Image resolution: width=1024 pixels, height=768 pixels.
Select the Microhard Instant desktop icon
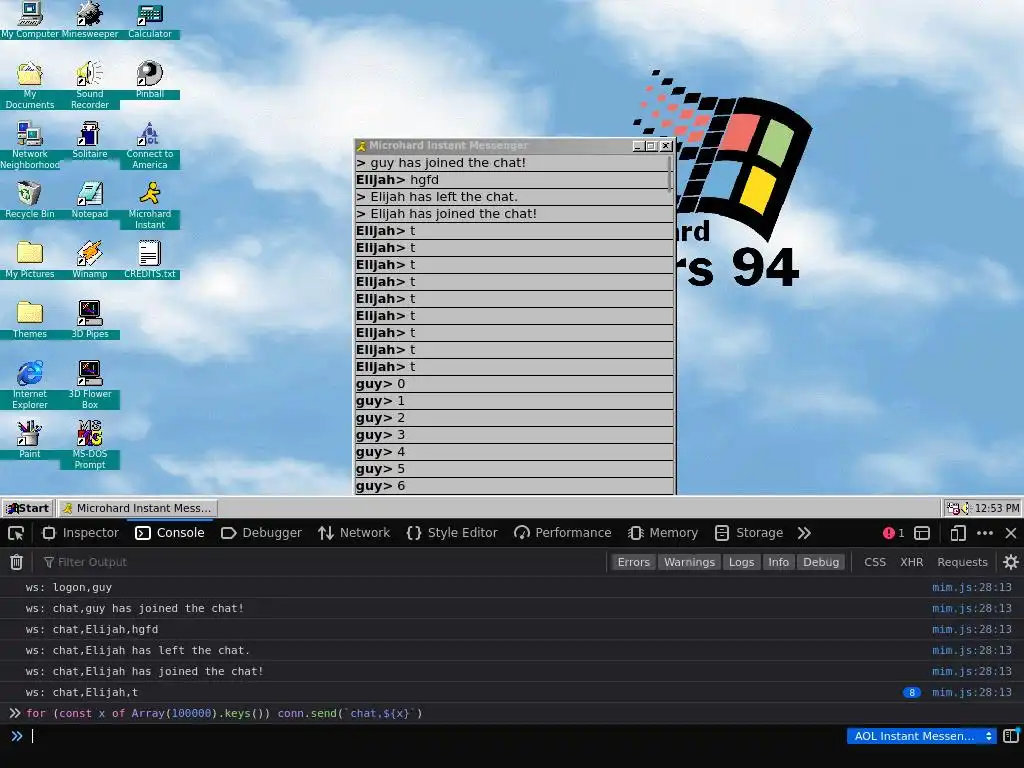point(150,205)
